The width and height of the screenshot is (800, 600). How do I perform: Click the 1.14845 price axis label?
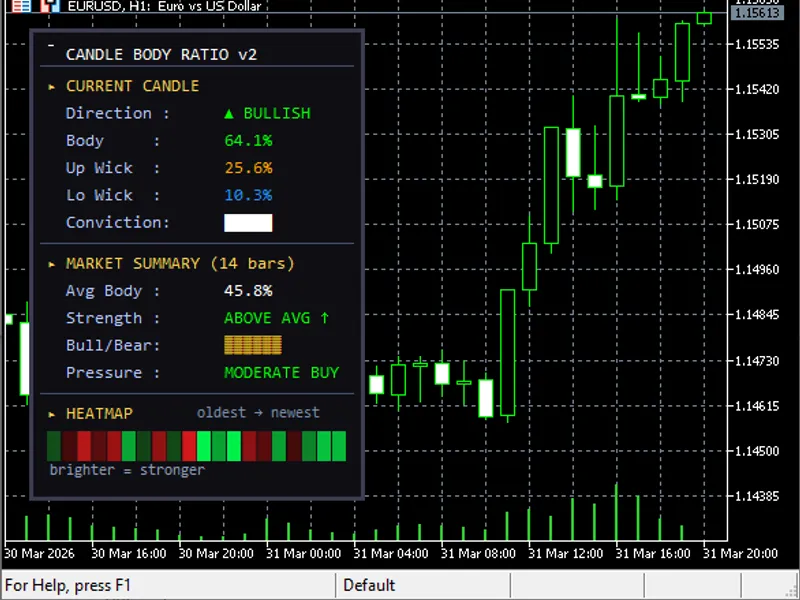[x=757, y=314]
